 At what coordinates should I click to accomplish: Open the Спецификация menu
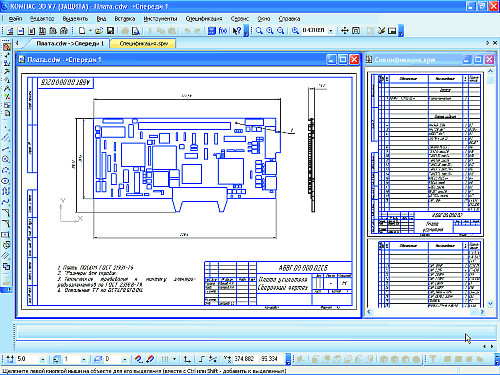tap(204, 19)
